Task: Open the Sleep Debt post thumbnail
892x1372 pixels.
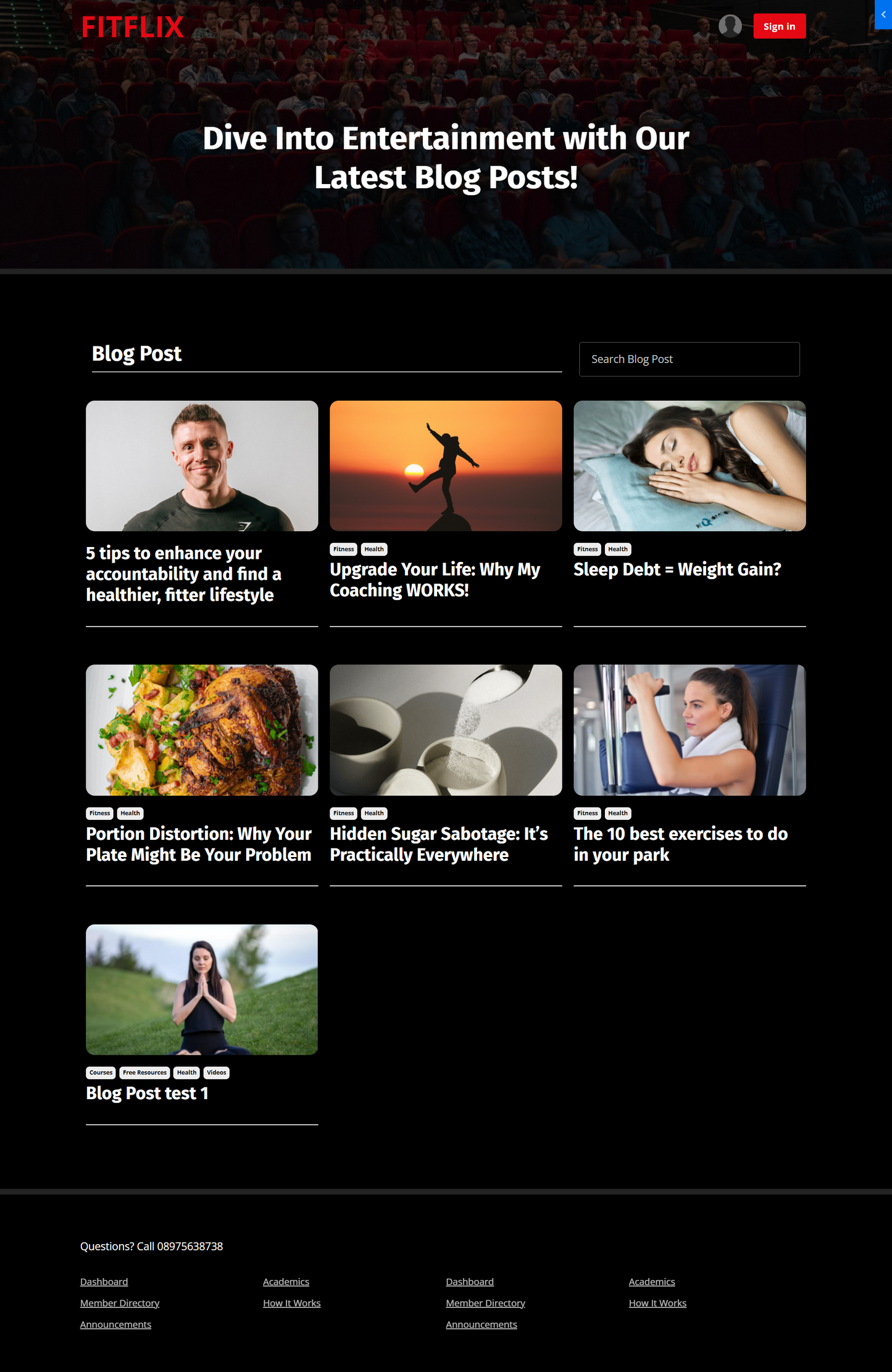Action: [689, 466]
